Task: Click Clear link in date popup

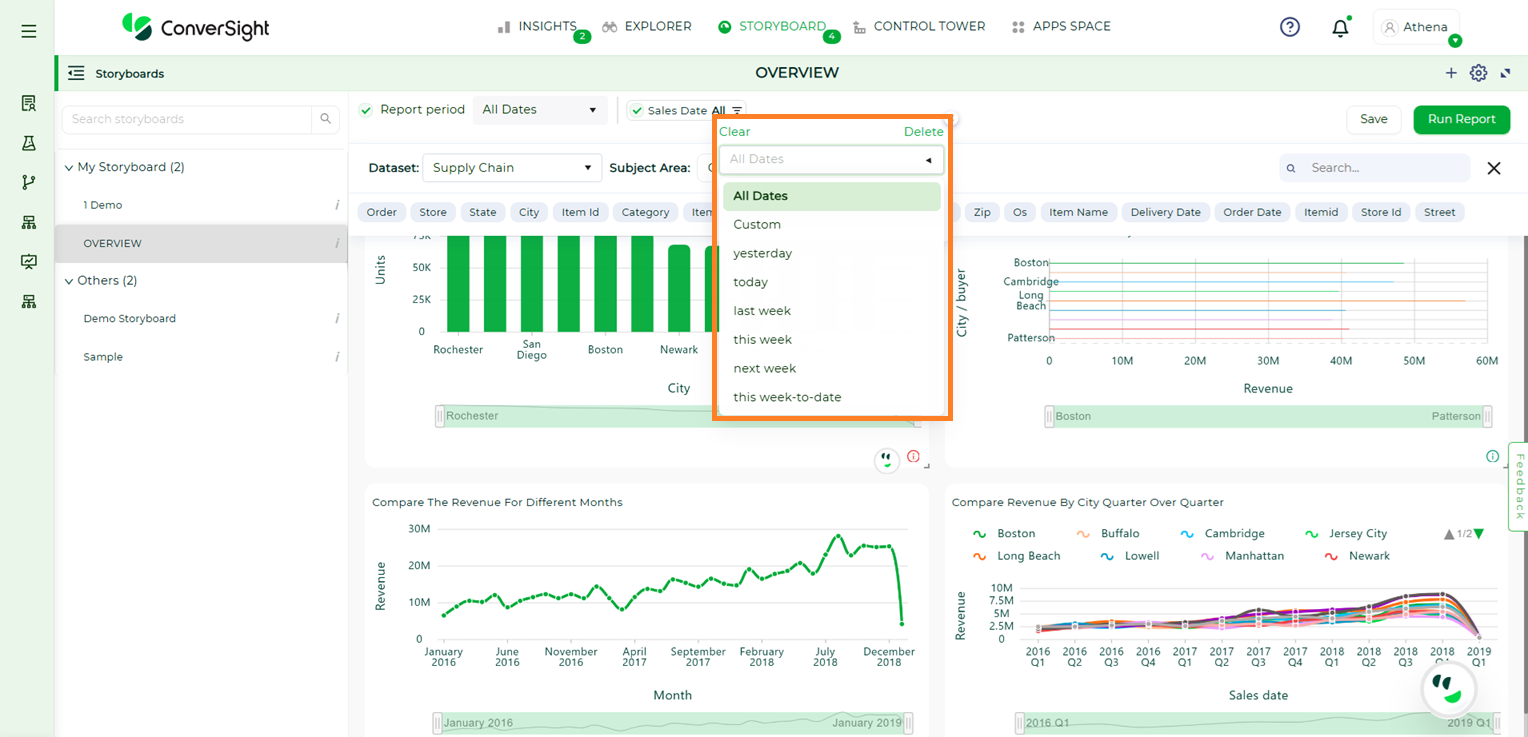Action: click(734, 132)
